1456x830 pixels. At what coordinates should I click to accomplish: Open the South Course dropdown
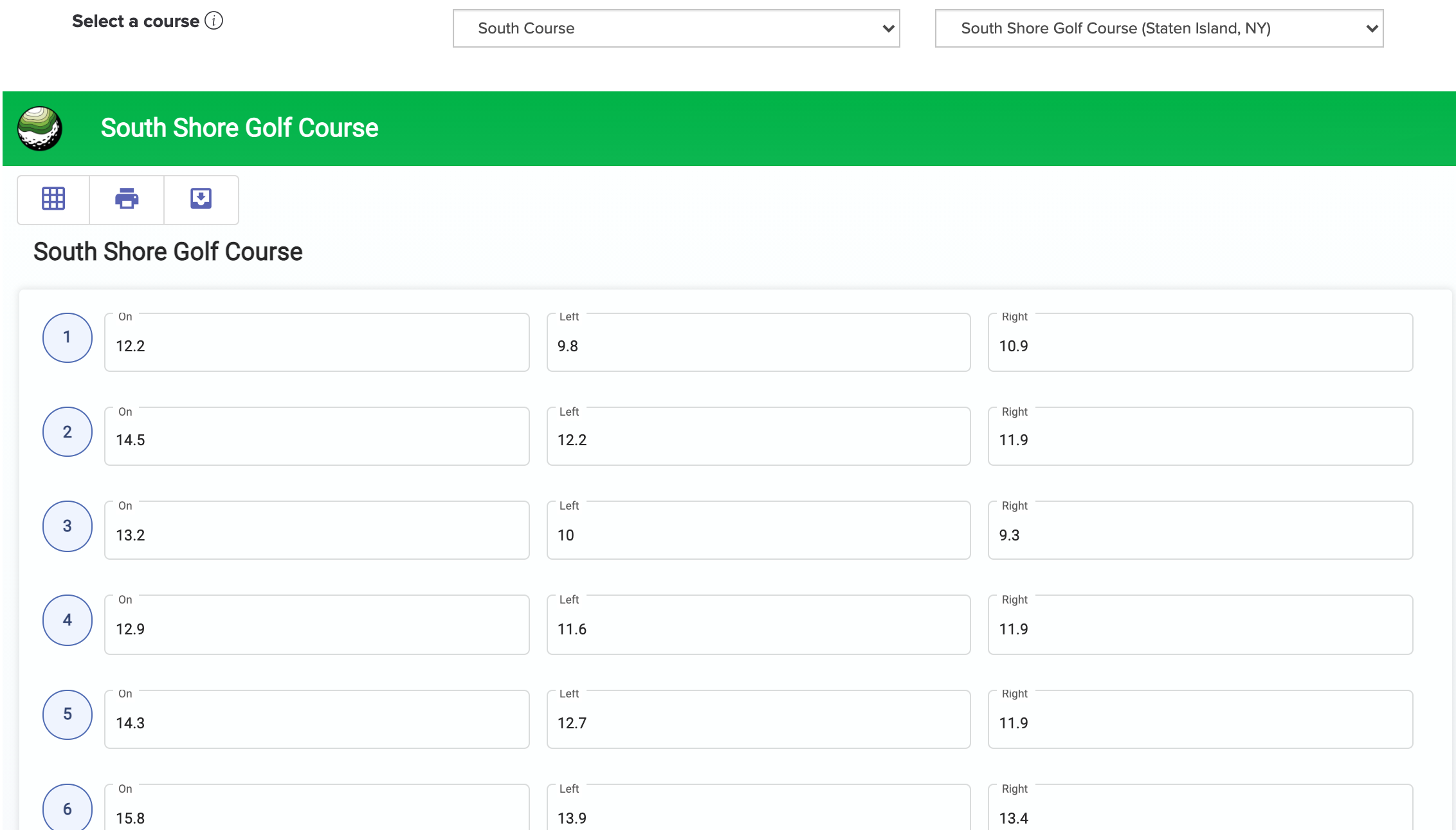[676, 28]
